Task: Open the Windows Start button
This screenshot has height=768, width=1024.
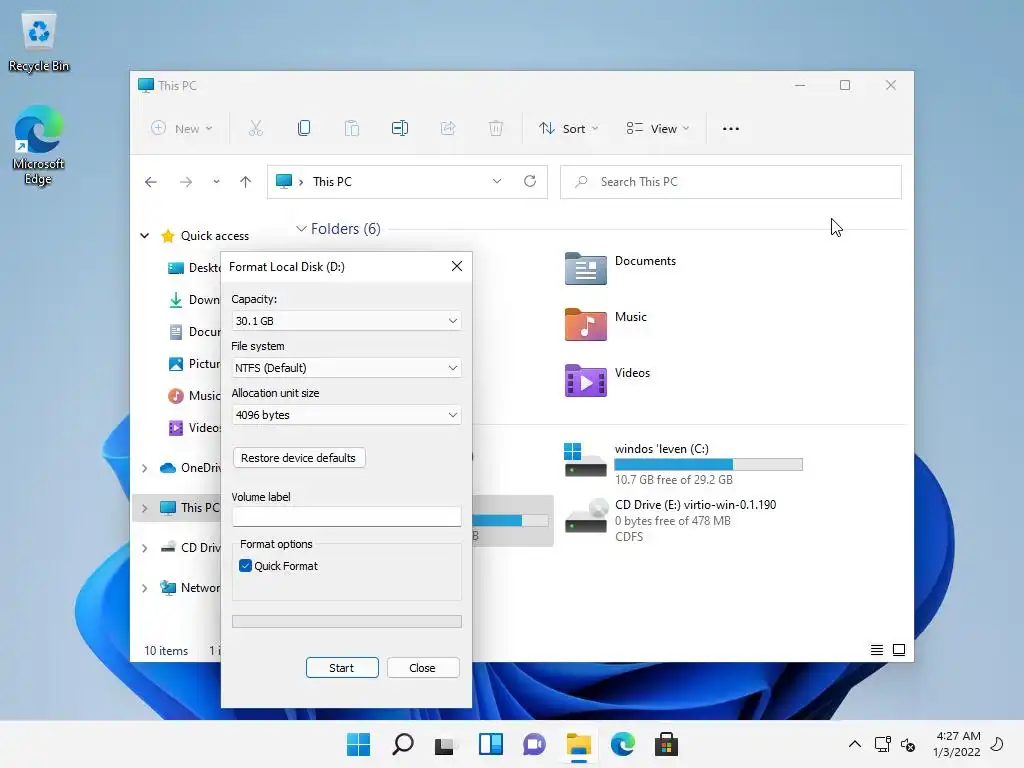Action: point(359,744)
